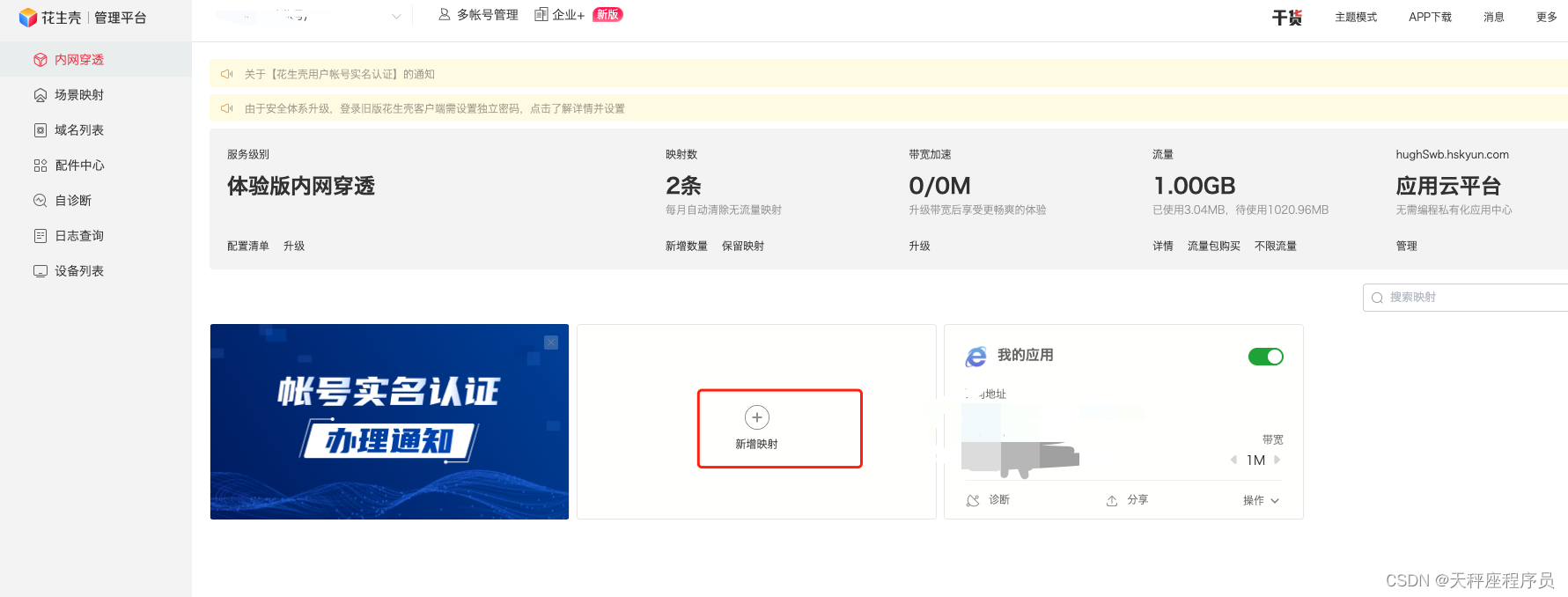This screenshot has height=597, width=1568.
Task: Open the 帐号实名认证 办理通知 banner
Action: [389, 422]
